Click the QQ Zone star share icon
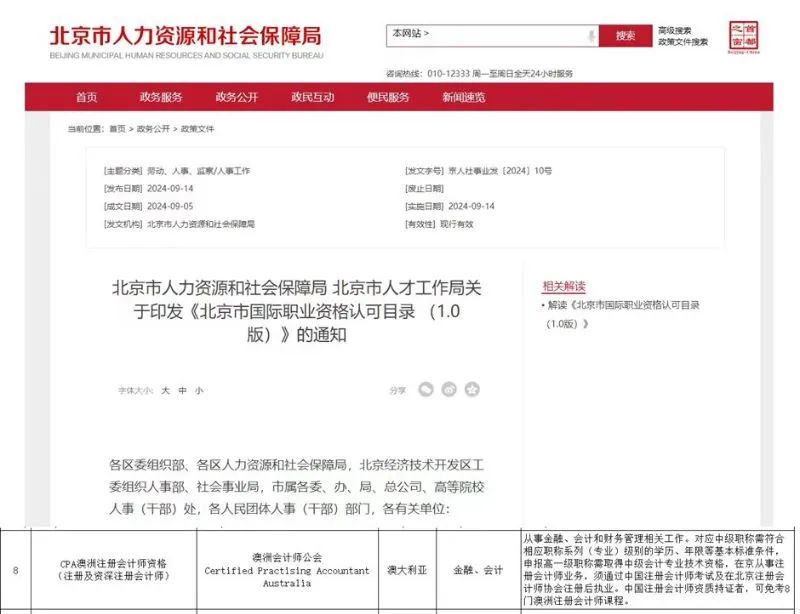The image size is (800, 614). [472, 390]
